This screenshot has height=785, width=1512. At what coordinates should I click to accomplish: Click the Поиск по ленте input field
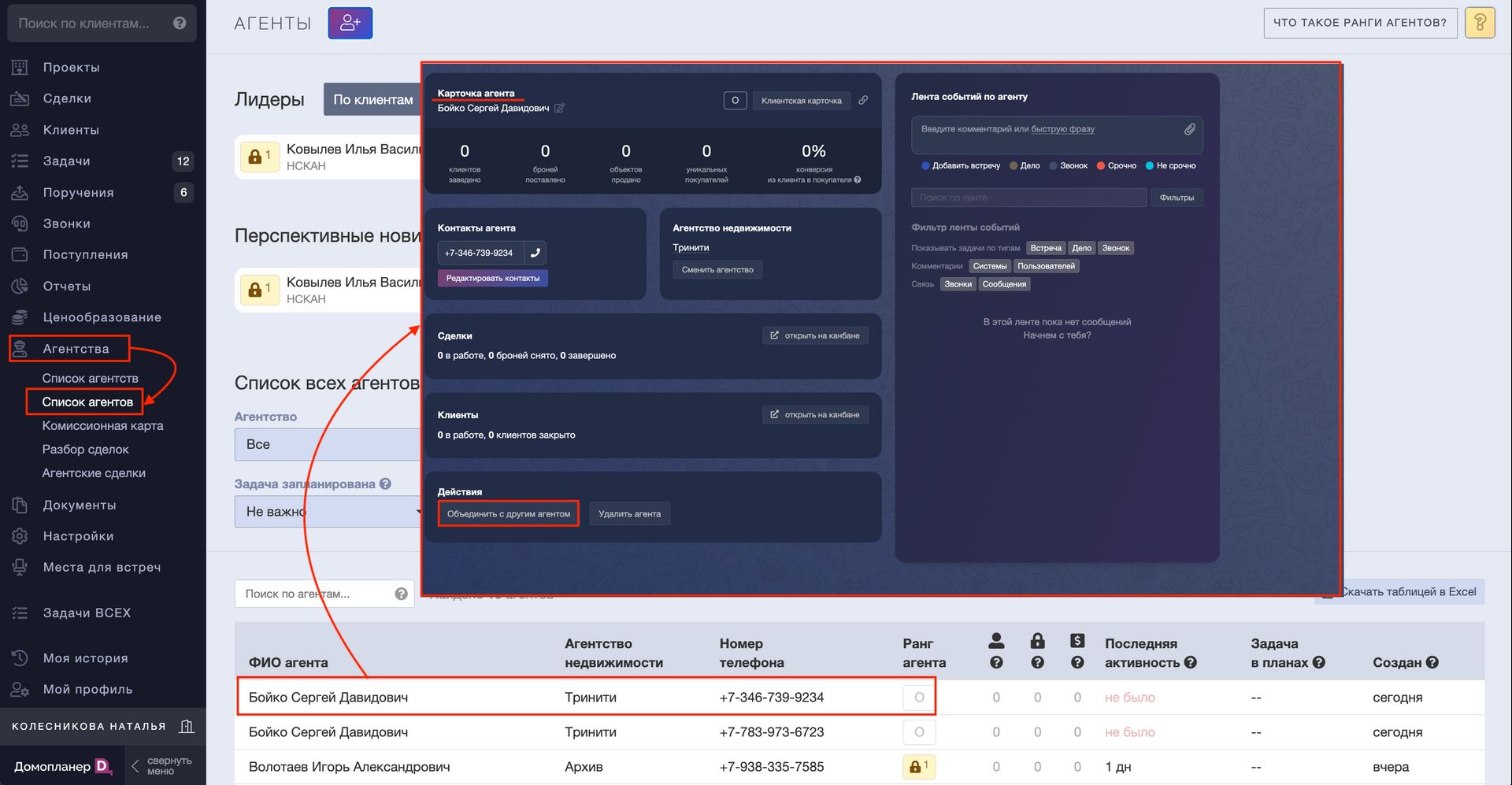coord(1028,198)
